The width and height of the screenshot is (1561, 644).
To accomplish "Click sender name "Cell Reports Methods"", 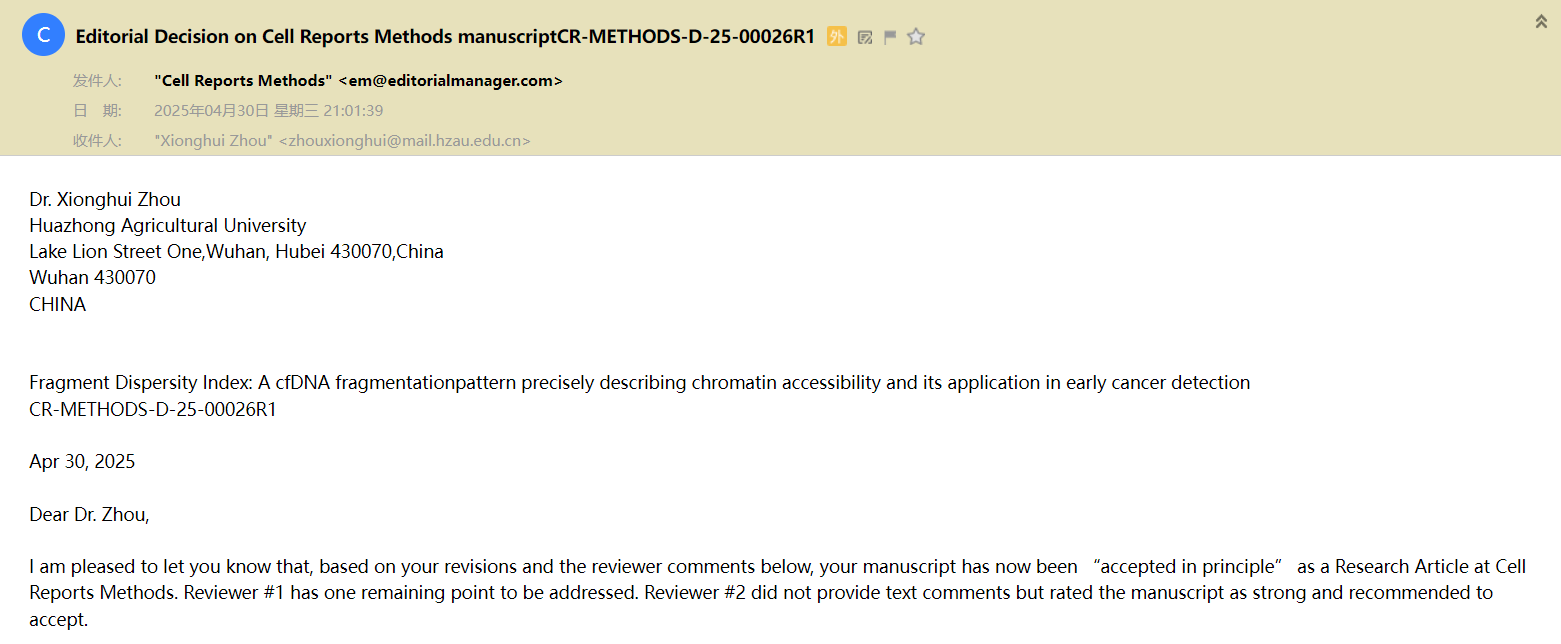I will [x=243, y=81].
